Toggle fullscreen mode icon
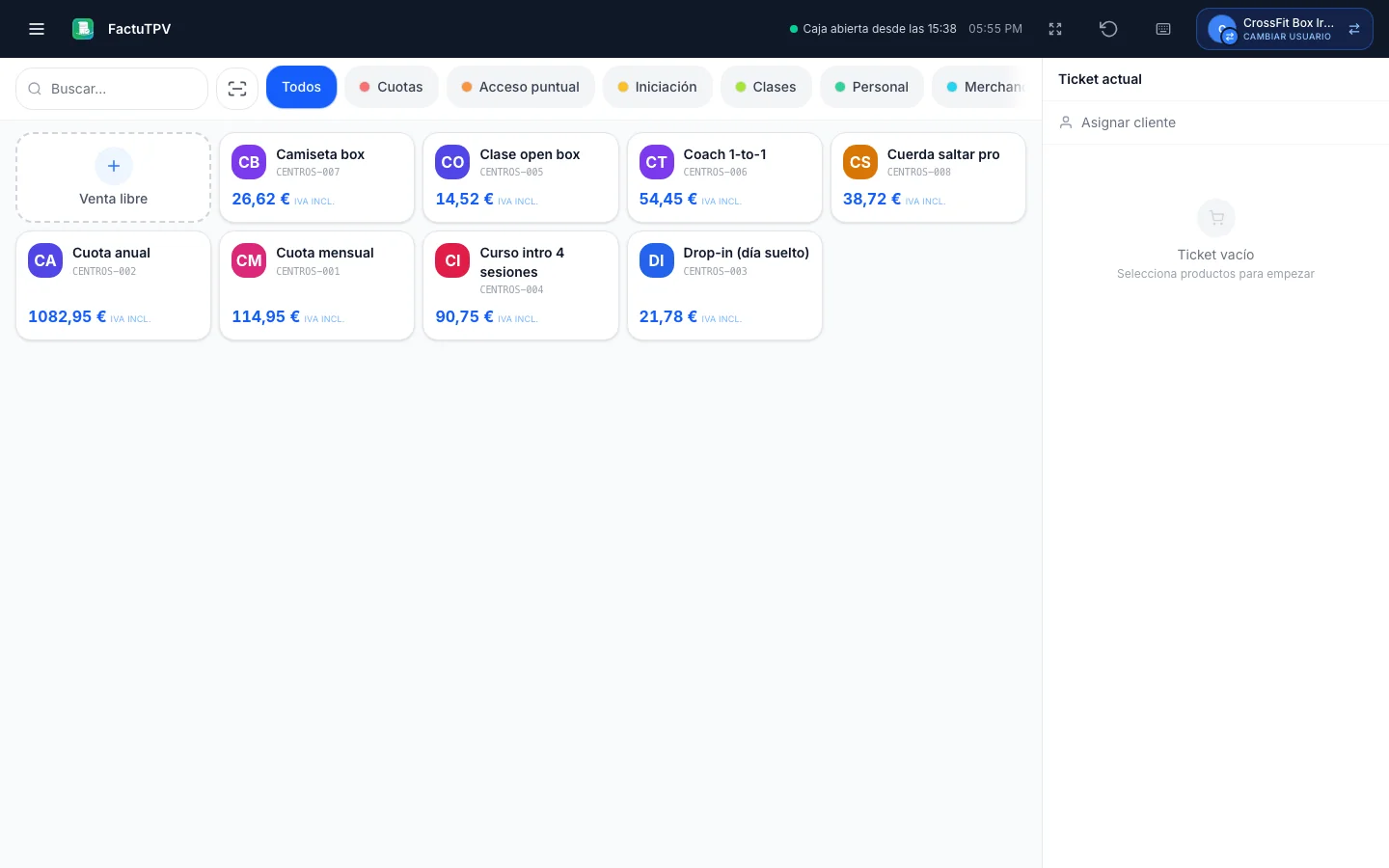Viewport: 1389px width, 868px height. click(x=1055, y=29)
